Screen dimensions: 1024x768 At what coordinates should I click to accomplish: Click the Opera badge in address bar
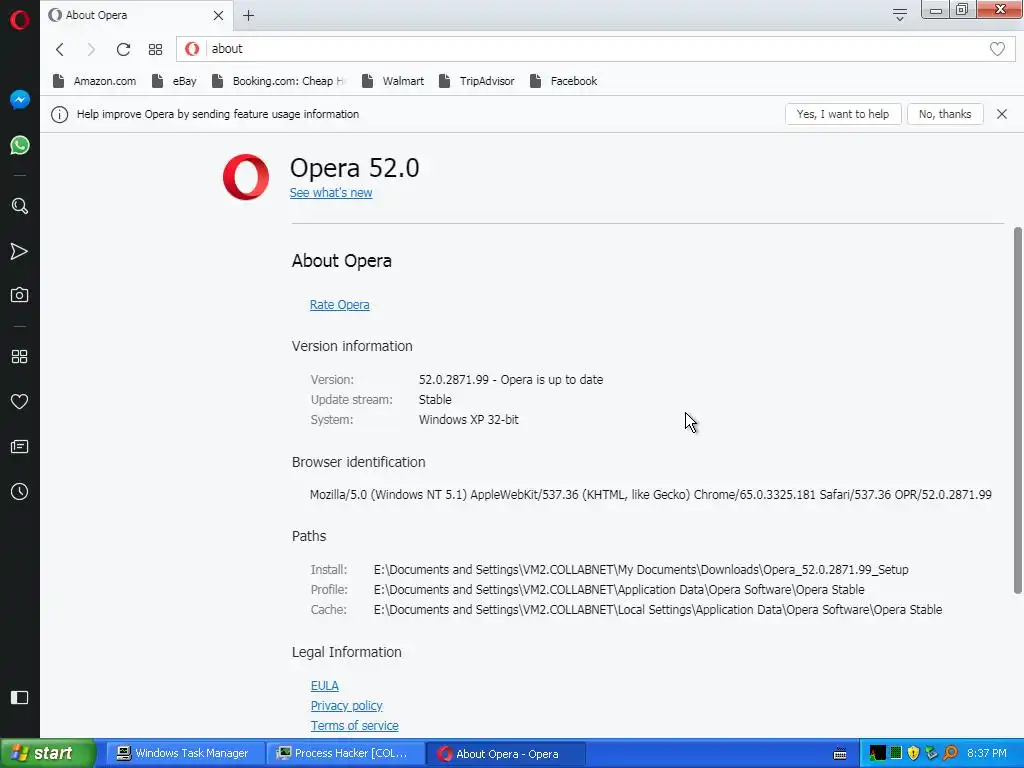(x=192, y=49)
